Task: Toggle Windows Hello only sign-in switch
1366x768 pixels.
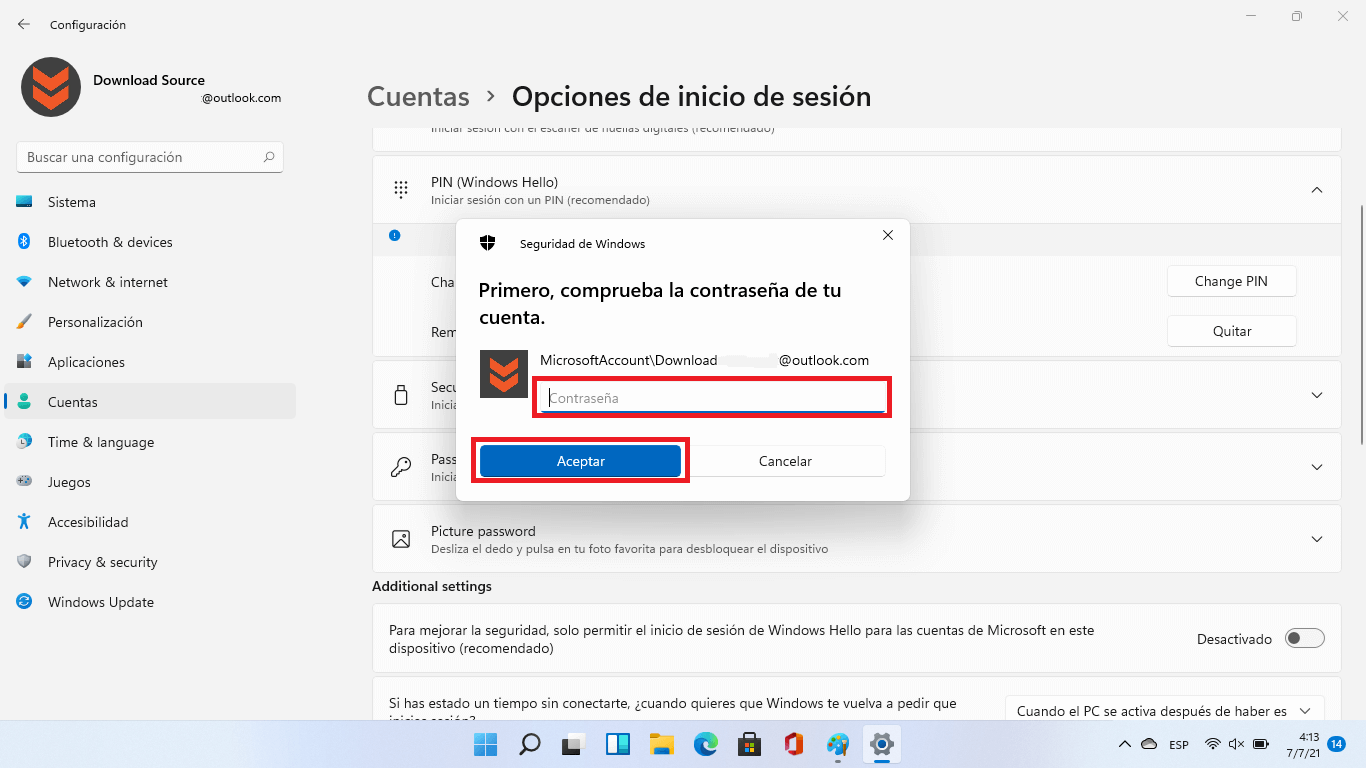Action: (x=1304, y=638)
